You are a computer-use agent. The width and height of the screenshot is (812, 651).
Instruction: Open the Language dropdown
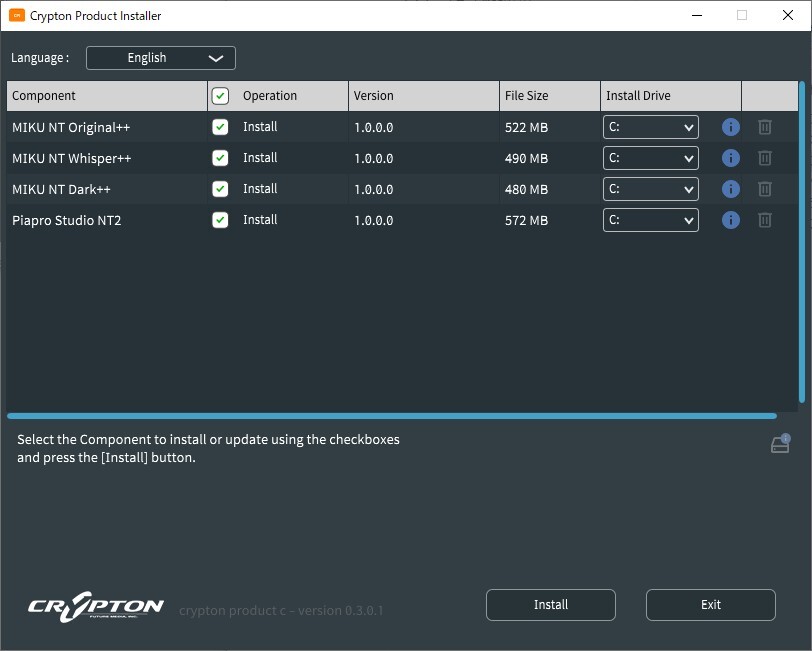[161, 58]
